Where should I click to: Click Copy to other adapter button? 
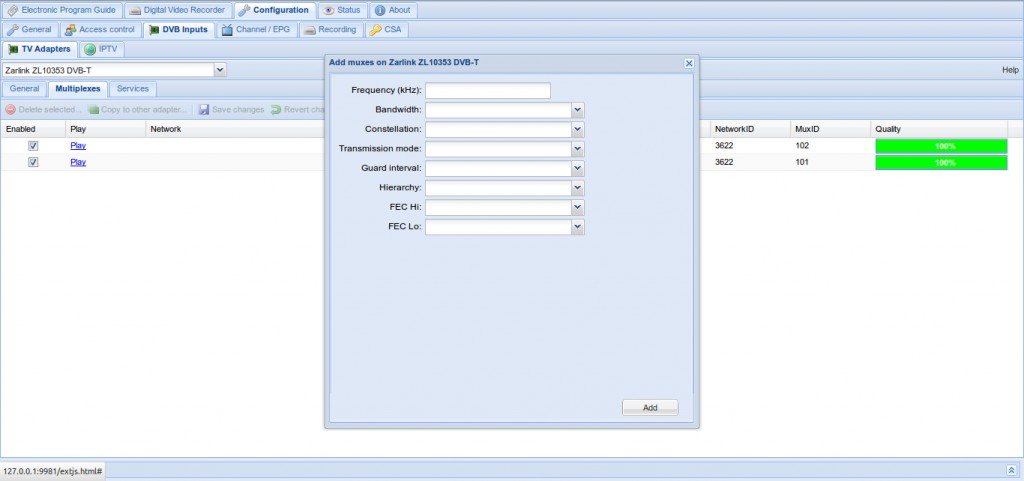pos(137,110)
